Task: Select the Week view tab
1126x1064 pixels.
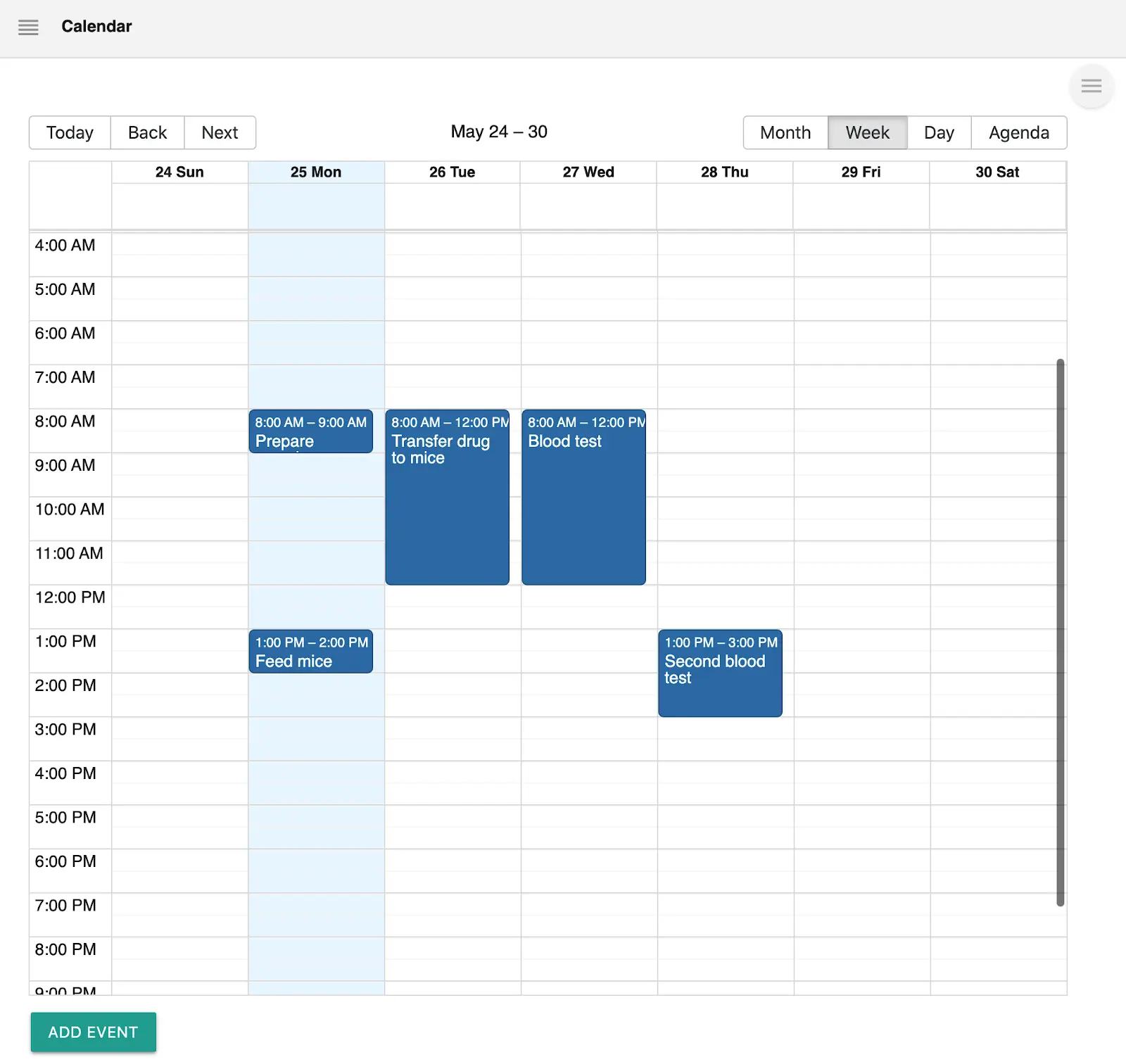Action: (x=867, y=133)
